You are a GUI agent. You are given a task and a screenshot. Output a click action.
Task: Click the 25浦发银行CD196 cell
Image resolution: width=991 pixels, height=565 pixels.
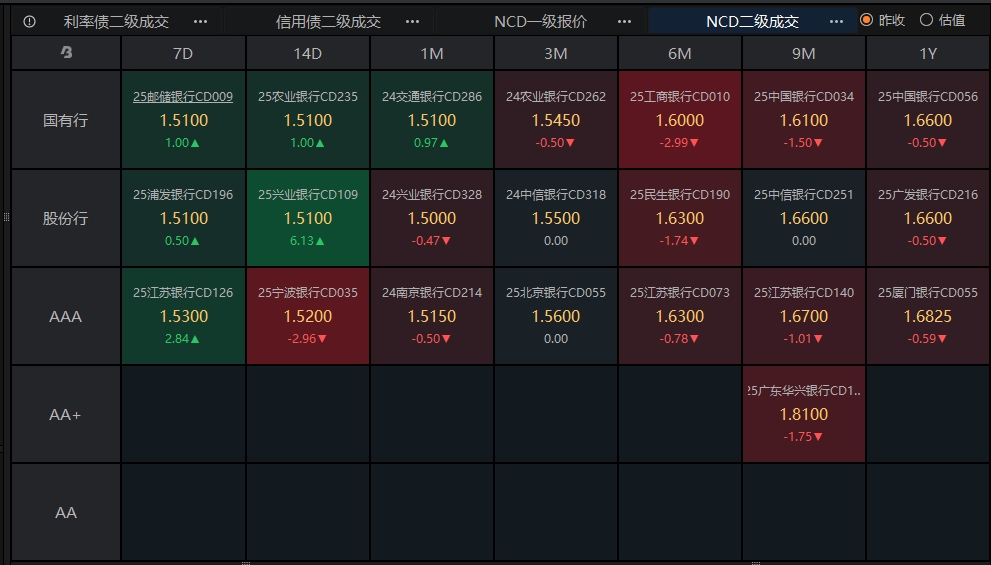[183, 218]
